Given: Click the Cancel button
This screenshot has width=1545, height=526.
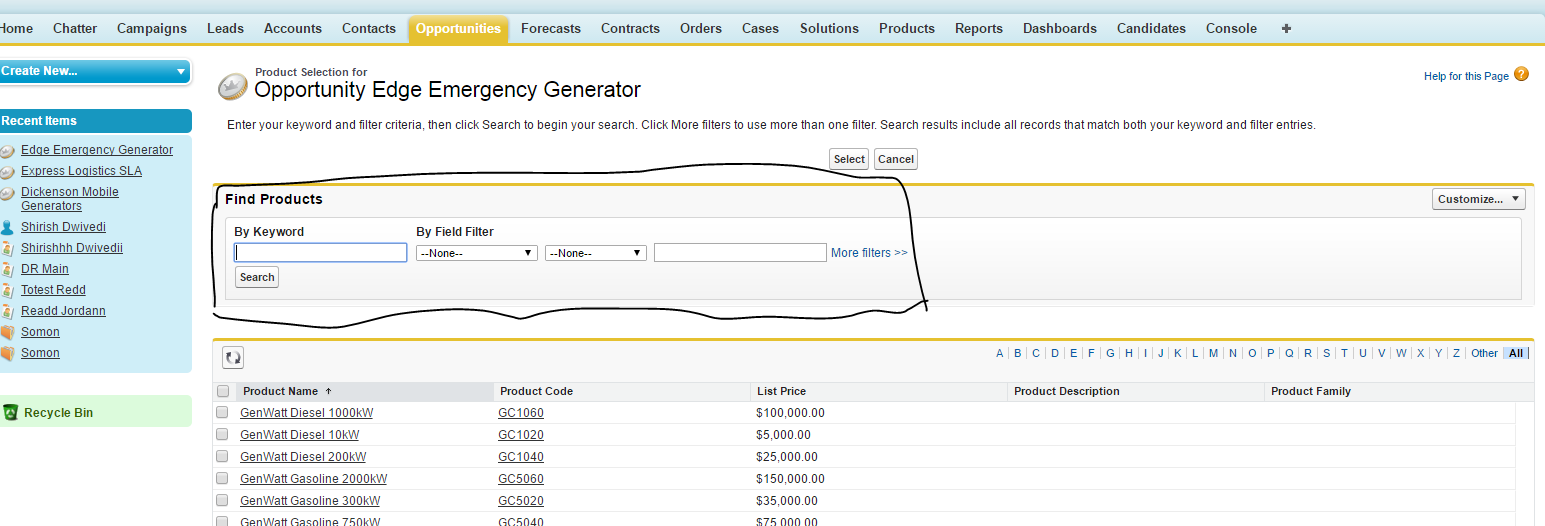Looking at the screenshot, I should [x=896, y=159].
